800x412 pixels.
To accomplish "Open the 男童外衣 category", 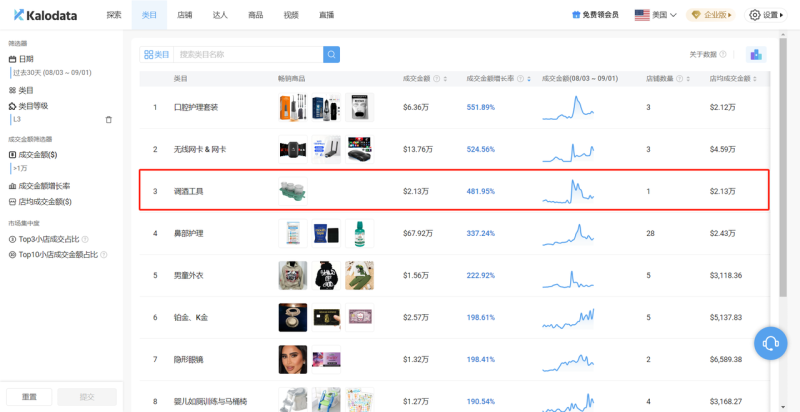I will click(x=188, y=275).
